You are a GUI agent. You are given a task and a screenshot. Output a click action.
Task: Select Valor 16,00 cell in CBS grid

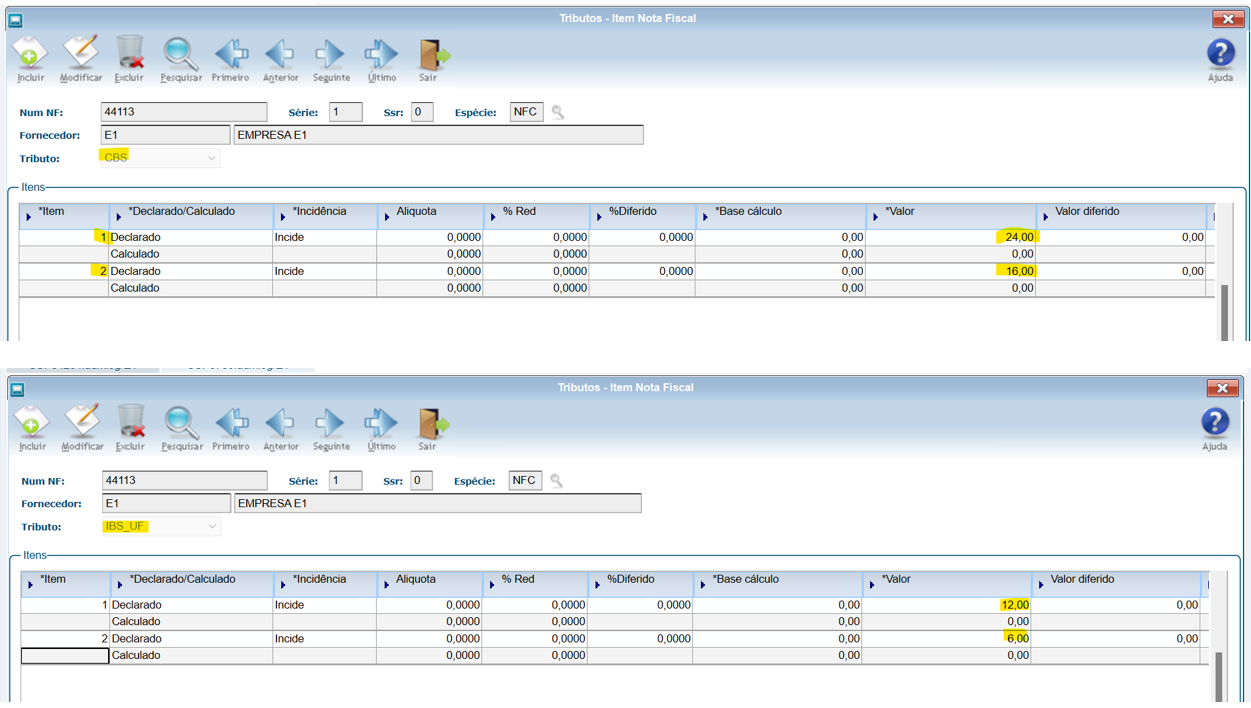951,271
